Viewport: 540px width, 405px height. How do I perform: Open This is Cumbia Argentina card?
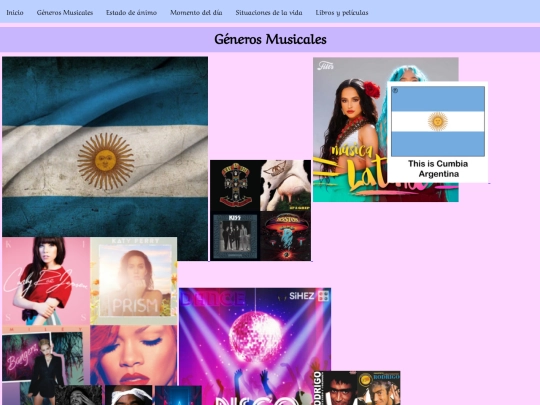pyautogui.click(x=438, y=132)
